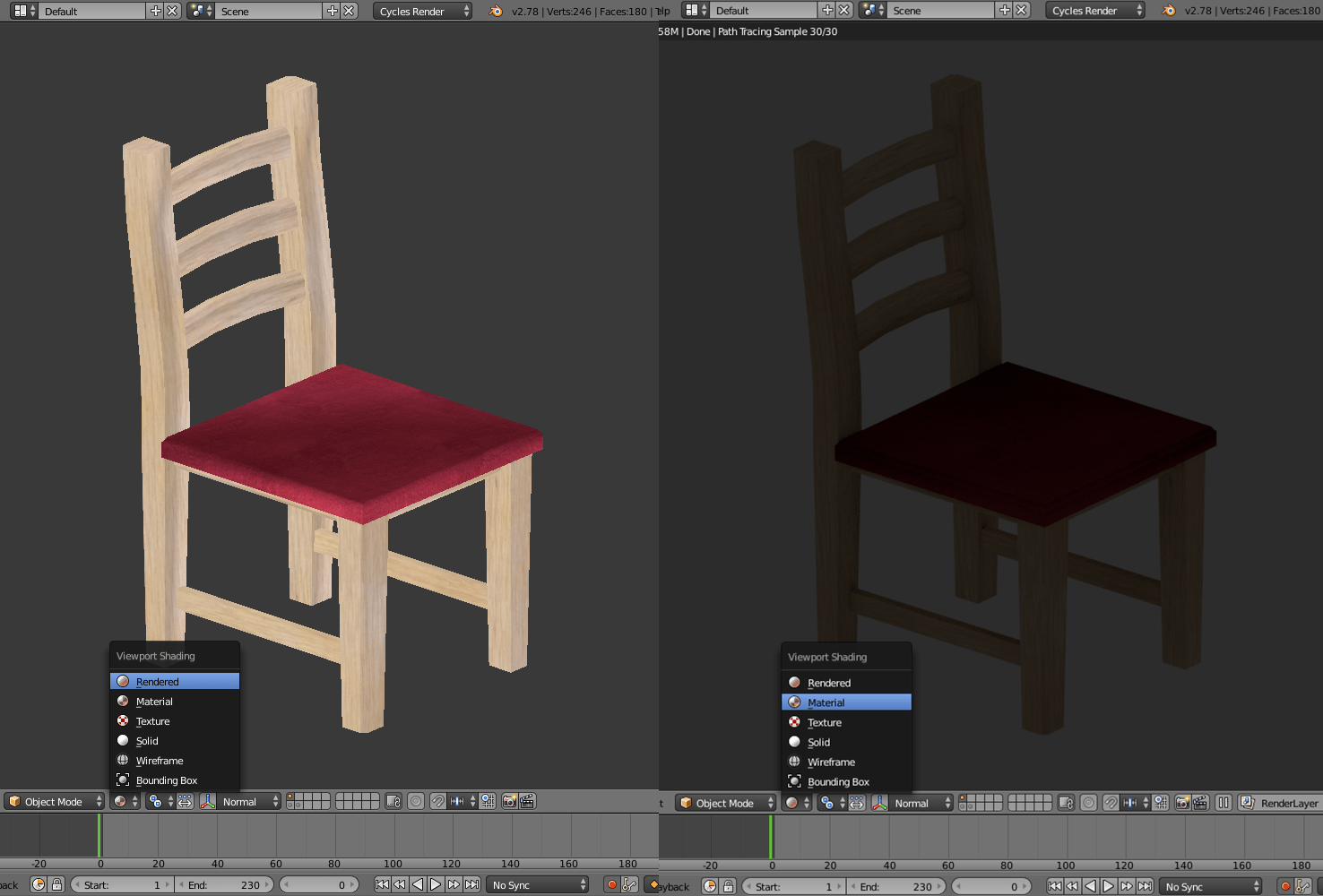Click the RenderLayer selector in right viewport header
This screenshot has height=896, width=1323.
pyautogui.click(x=1280, y=803)
